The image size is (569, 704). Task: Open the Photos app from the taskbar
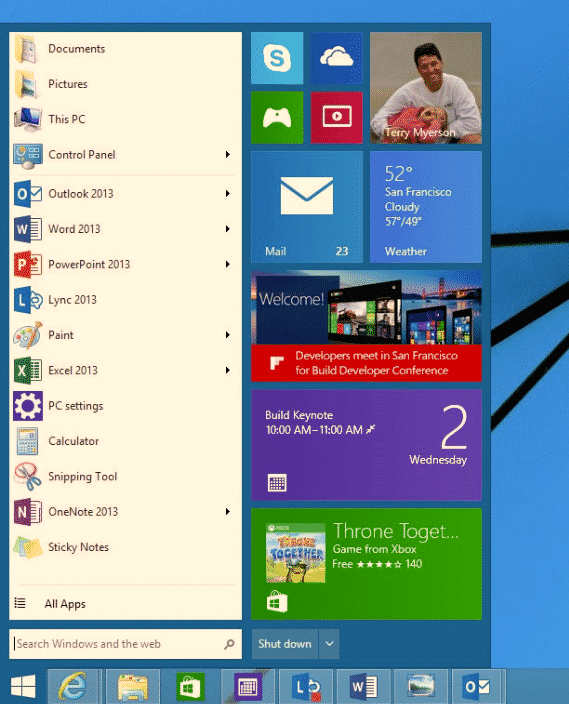point(421,686)
